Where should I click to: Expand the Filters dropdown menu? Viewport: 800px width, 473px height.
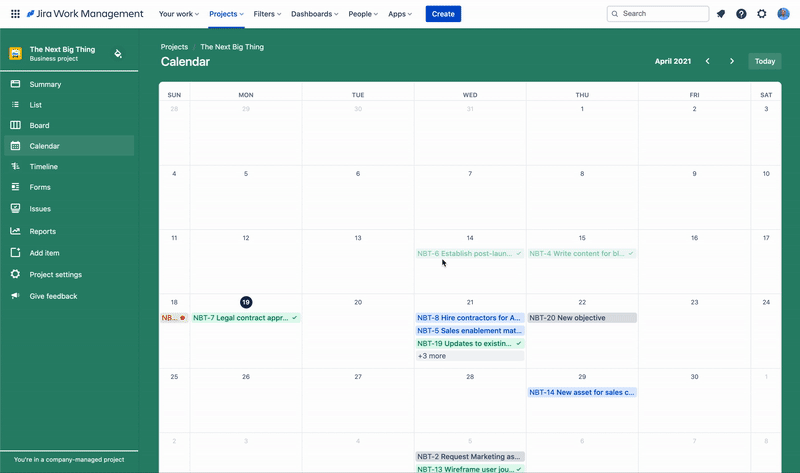[268, 14]
